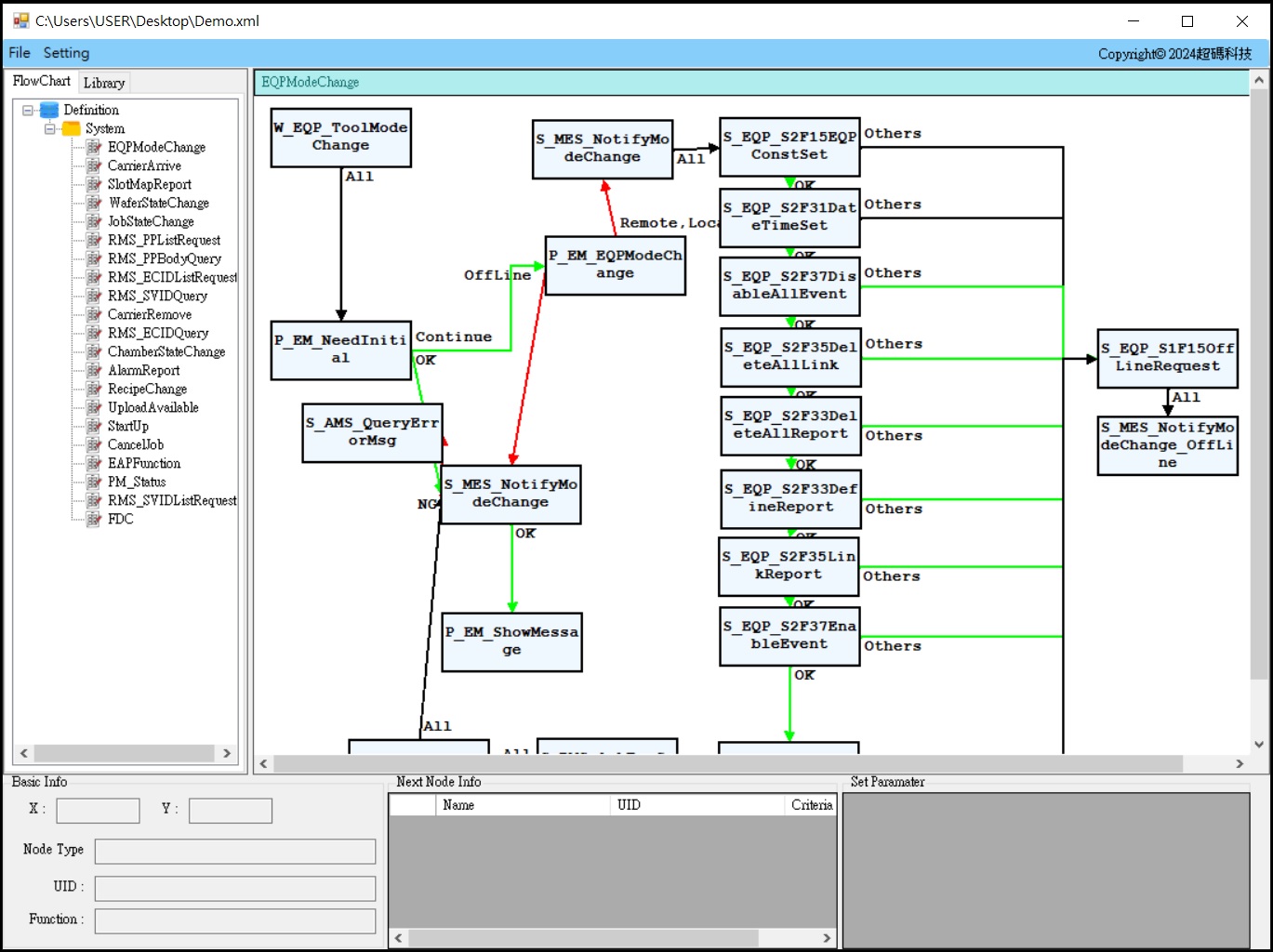Viewport: 1273px width, 952px height.
Task: Open the File menu
Action: click(20, 53)
